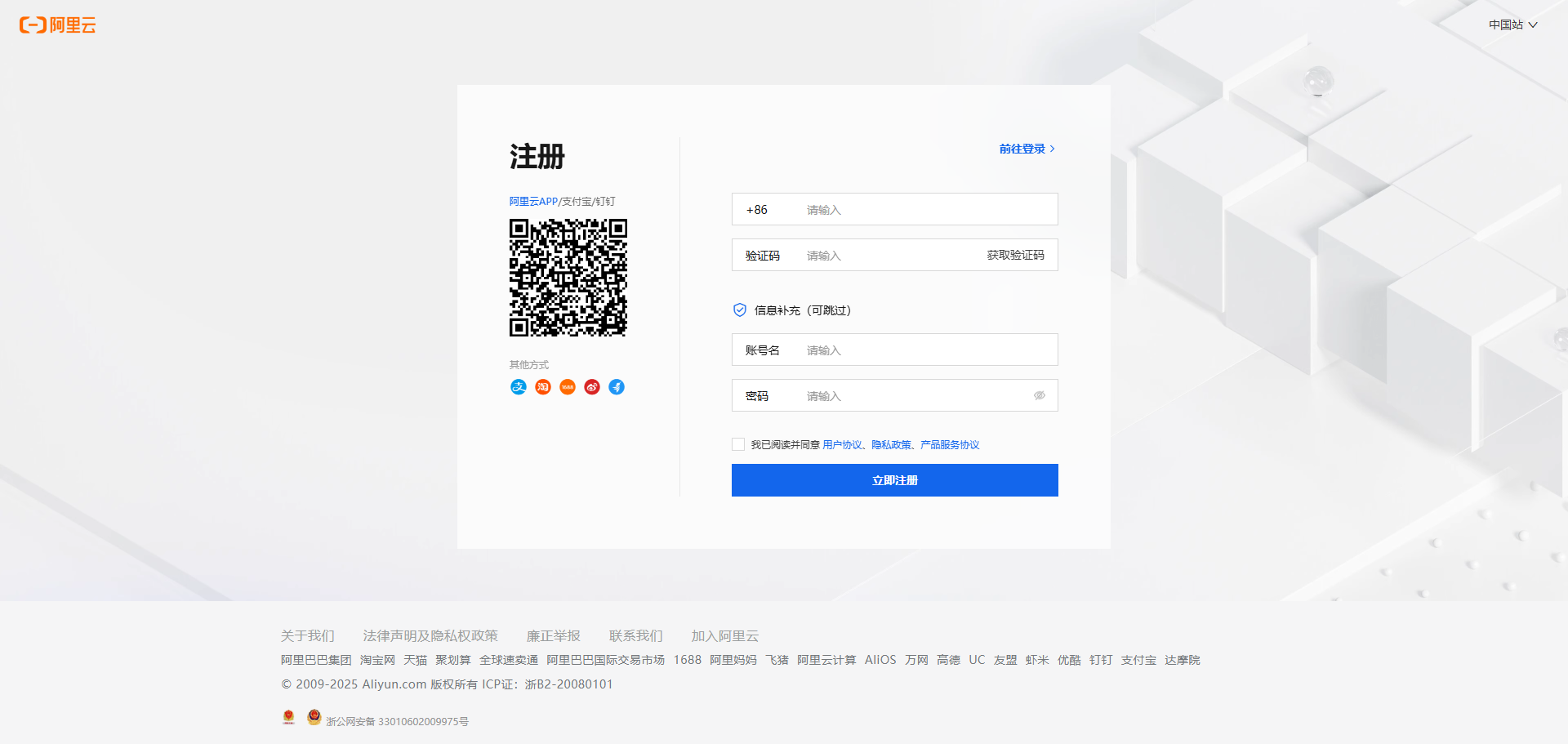The image size is (1568, 744).
Task: Check the agreement checkbox 我已阅读并同意
Action: 738,444
